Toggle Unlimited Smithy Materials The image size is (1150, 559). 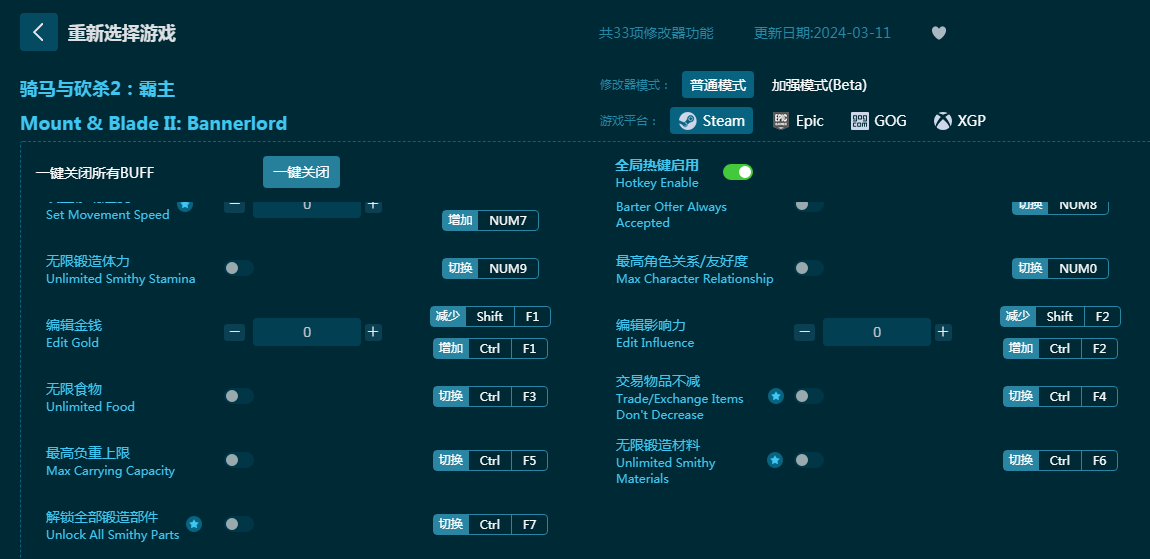point(809,460)
